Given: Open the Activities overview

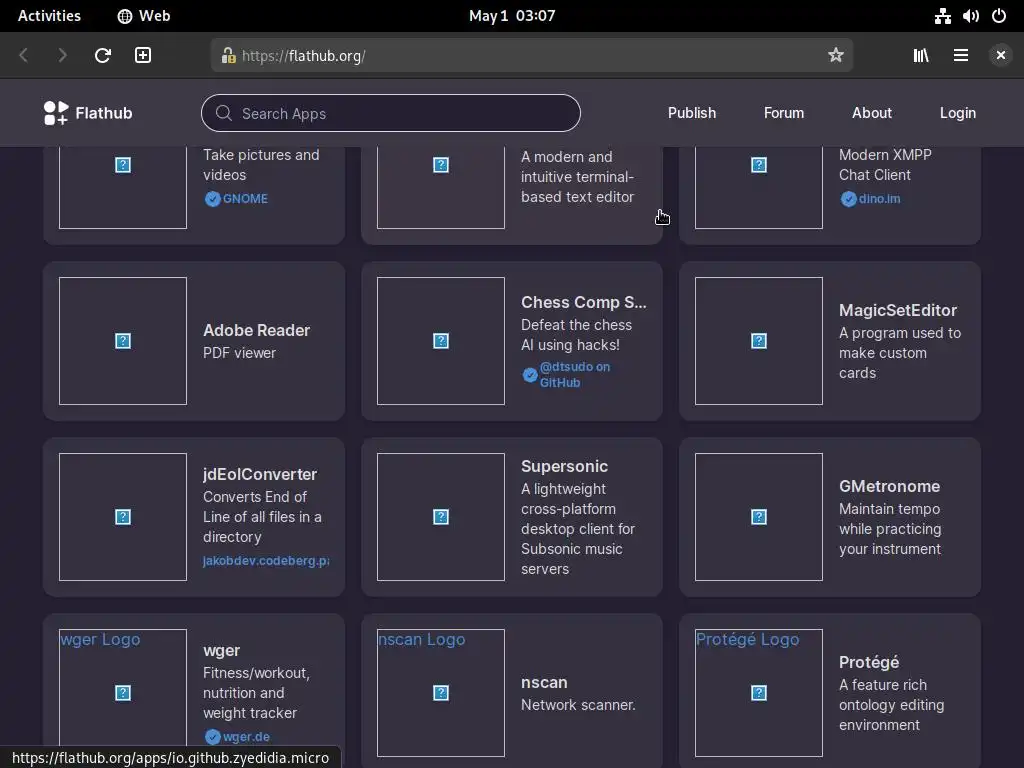Looking at the screenshot, I should pyautogui.click(x=49, y=16).
